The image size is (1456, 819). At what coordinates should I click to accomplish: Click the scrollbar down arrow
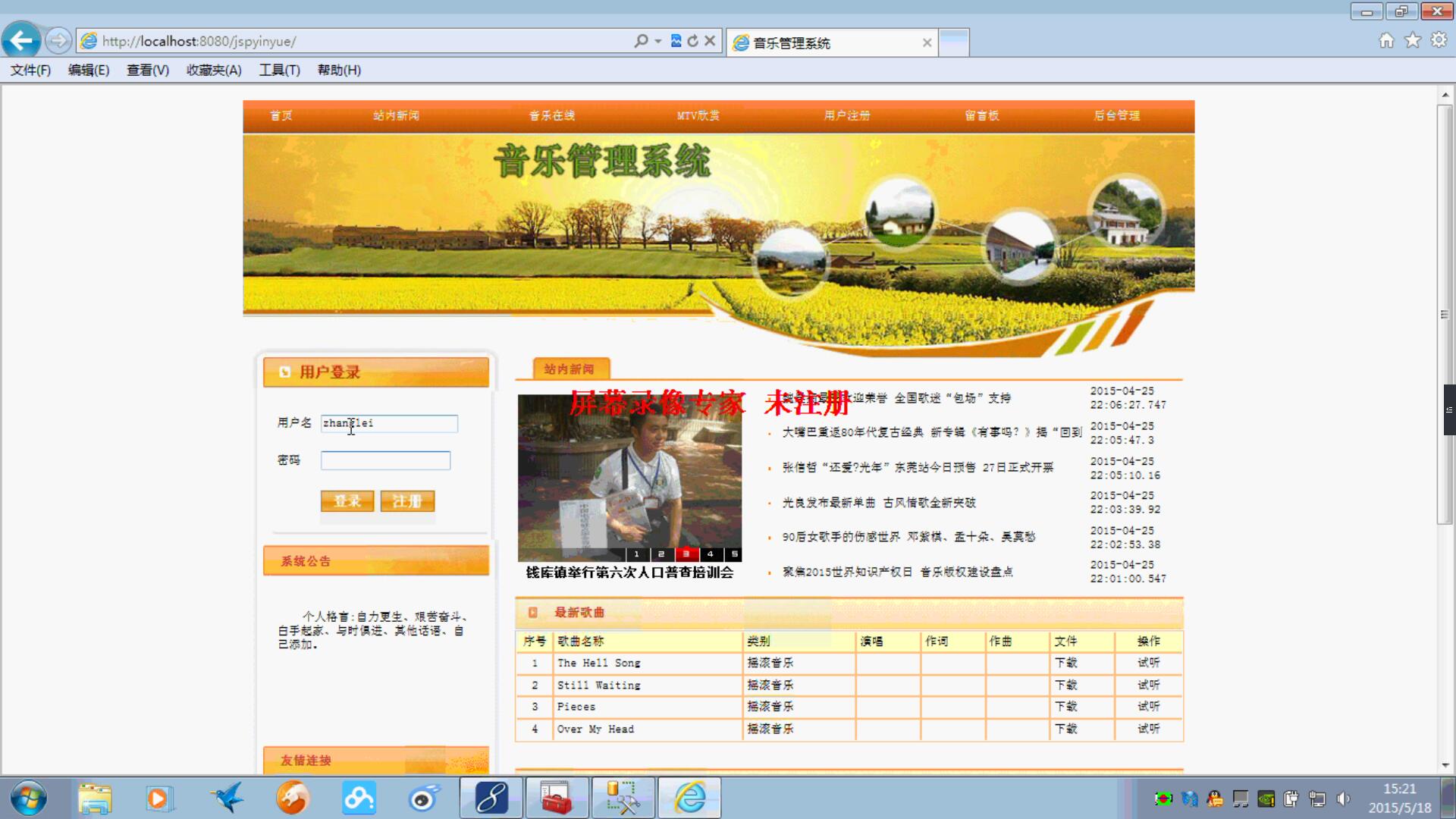[x=1445, y=765]
